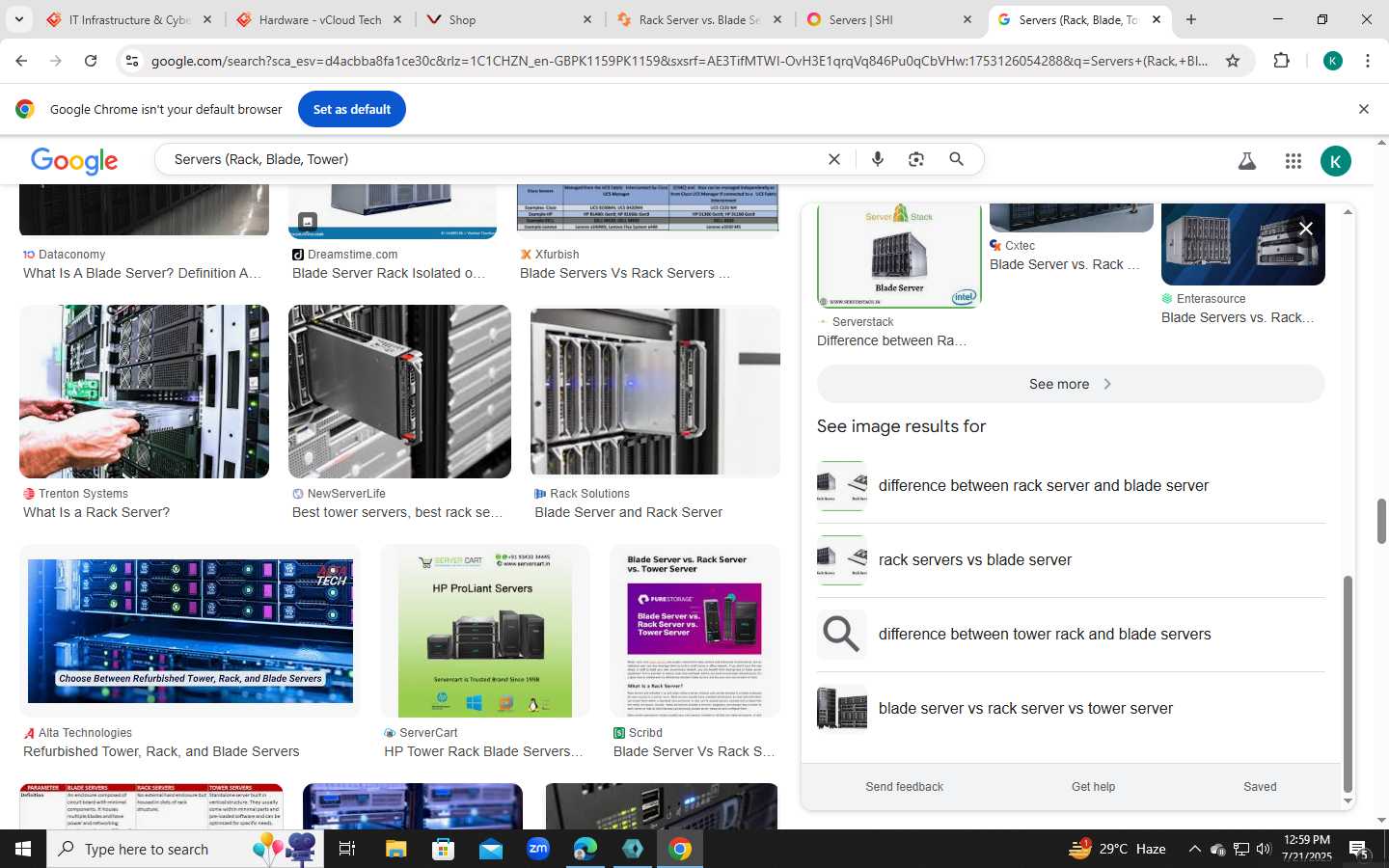
Task: Open the Windows Start menu
Action: pyautogui.click(x=23, y=849)
